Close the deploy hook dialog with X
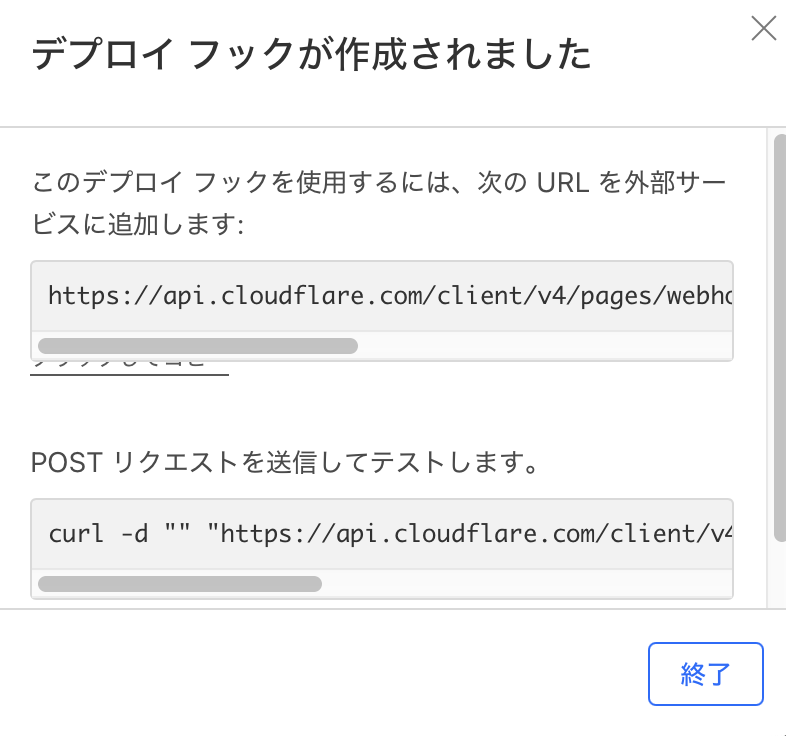 pos(764,28)
